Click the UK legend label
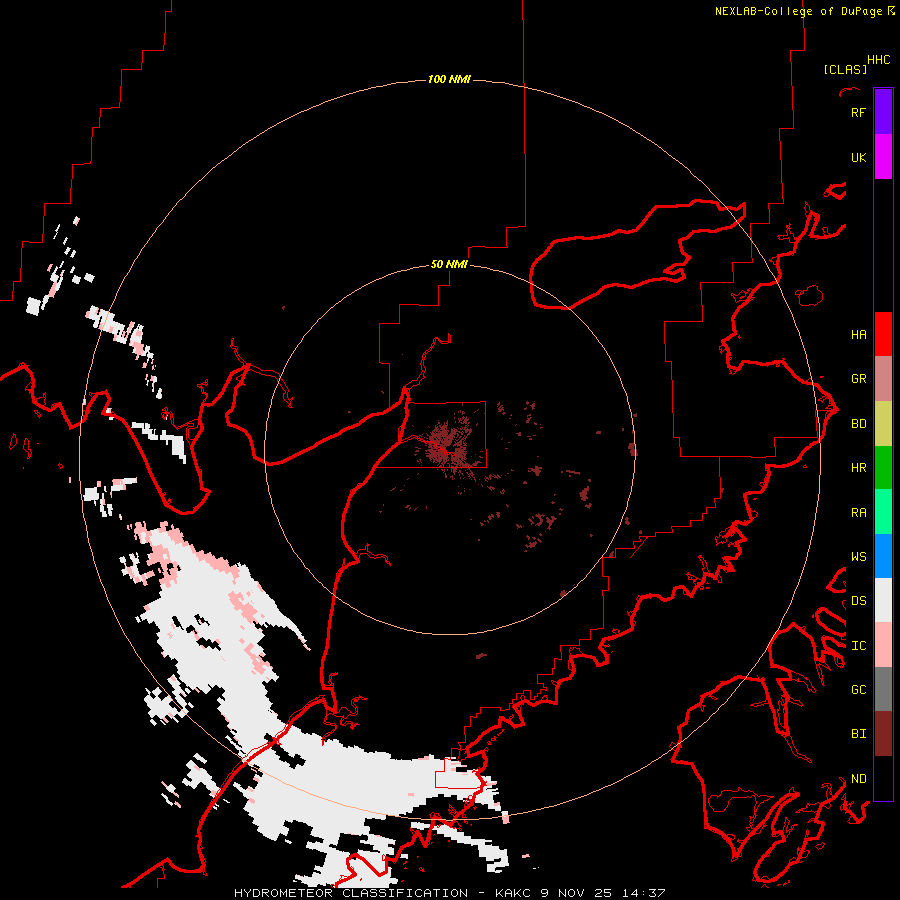 click(858, 157)
